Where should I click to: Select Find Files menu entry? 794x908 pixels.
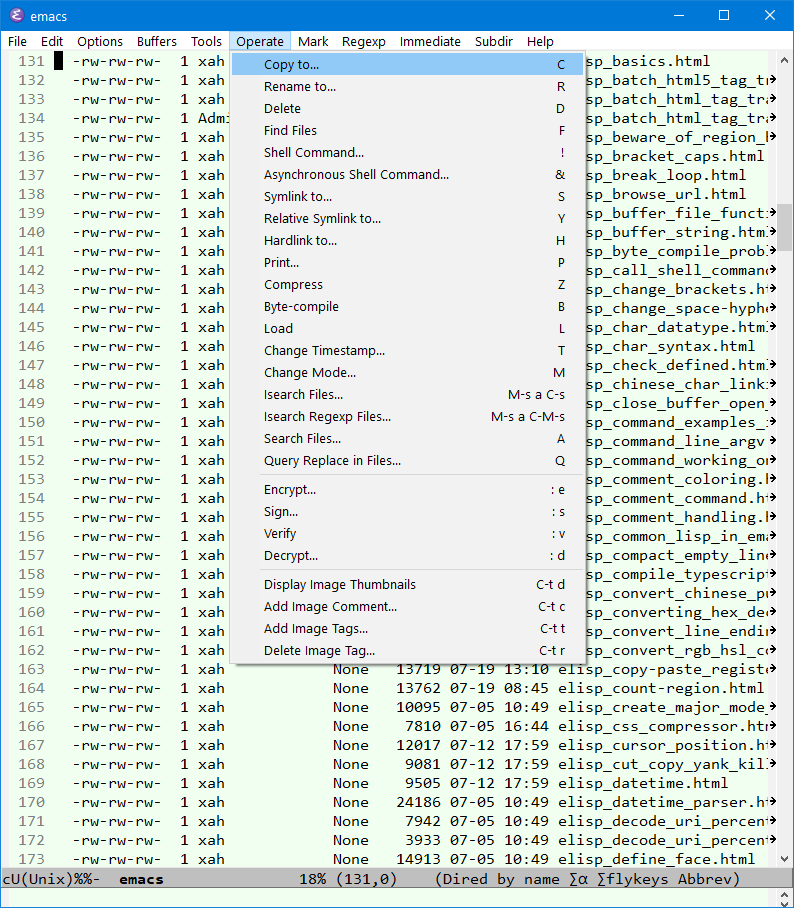pyautogui.click(x=407, y=130)
